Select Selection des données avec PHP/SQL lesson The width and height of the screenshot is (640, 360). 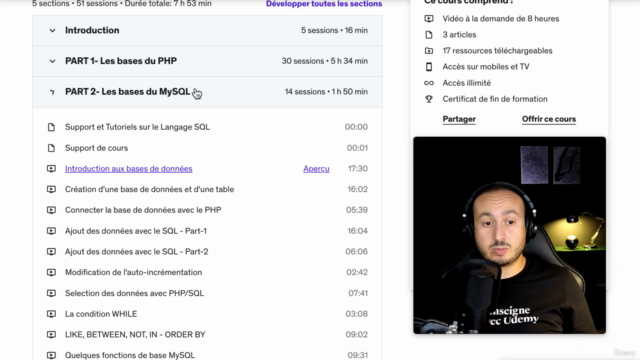[134, 293]
